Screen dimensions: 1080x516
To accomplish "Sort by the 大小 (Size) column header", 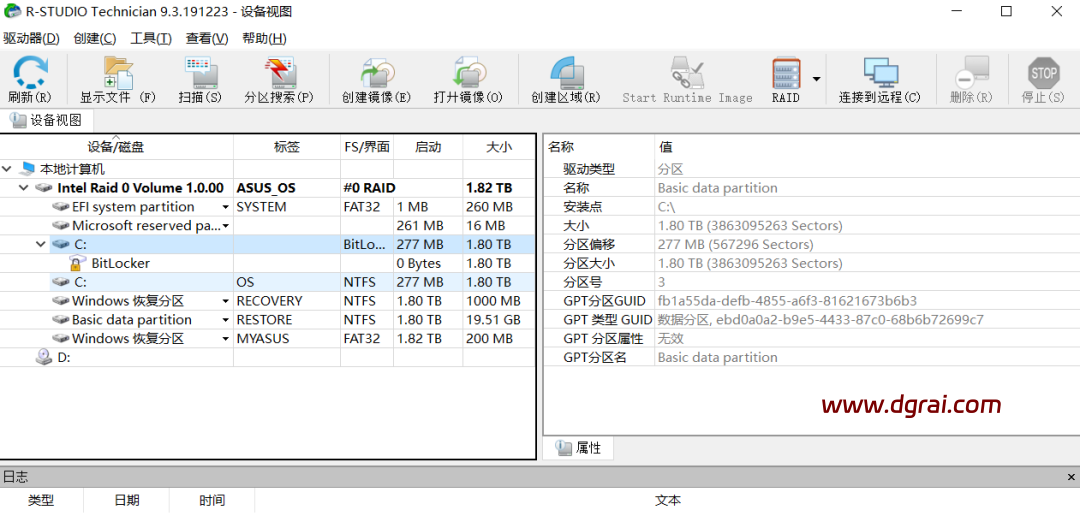I will 498,147.
